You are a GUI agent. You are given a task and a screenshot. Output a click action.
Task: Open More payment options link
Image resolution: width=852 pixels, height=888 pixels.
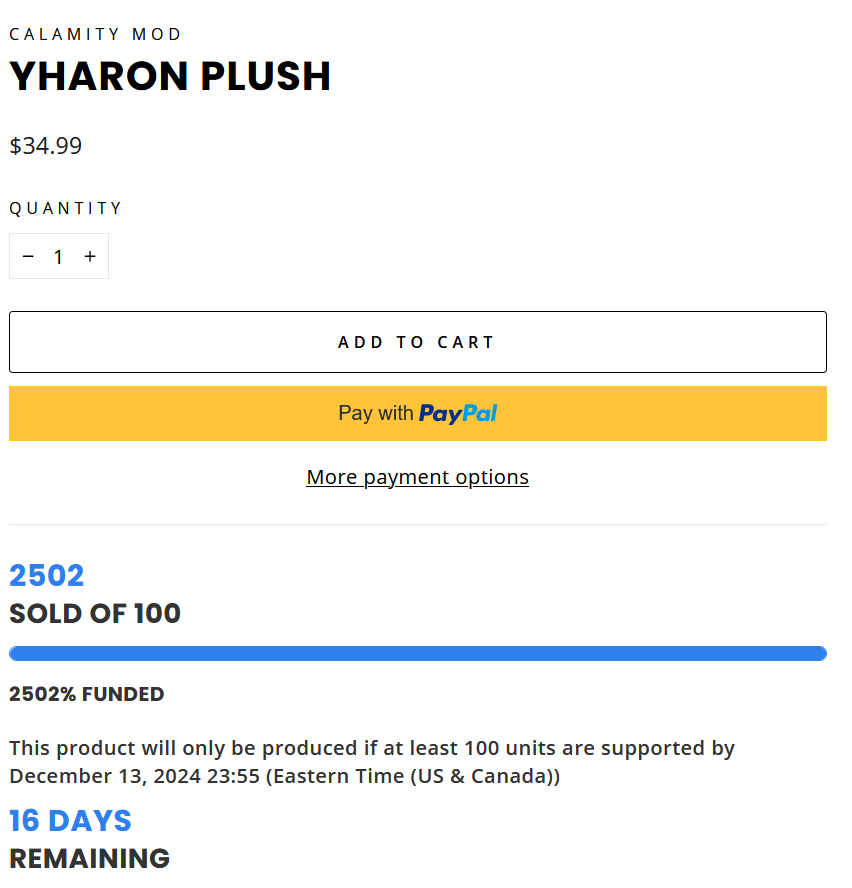coord(418,477)
